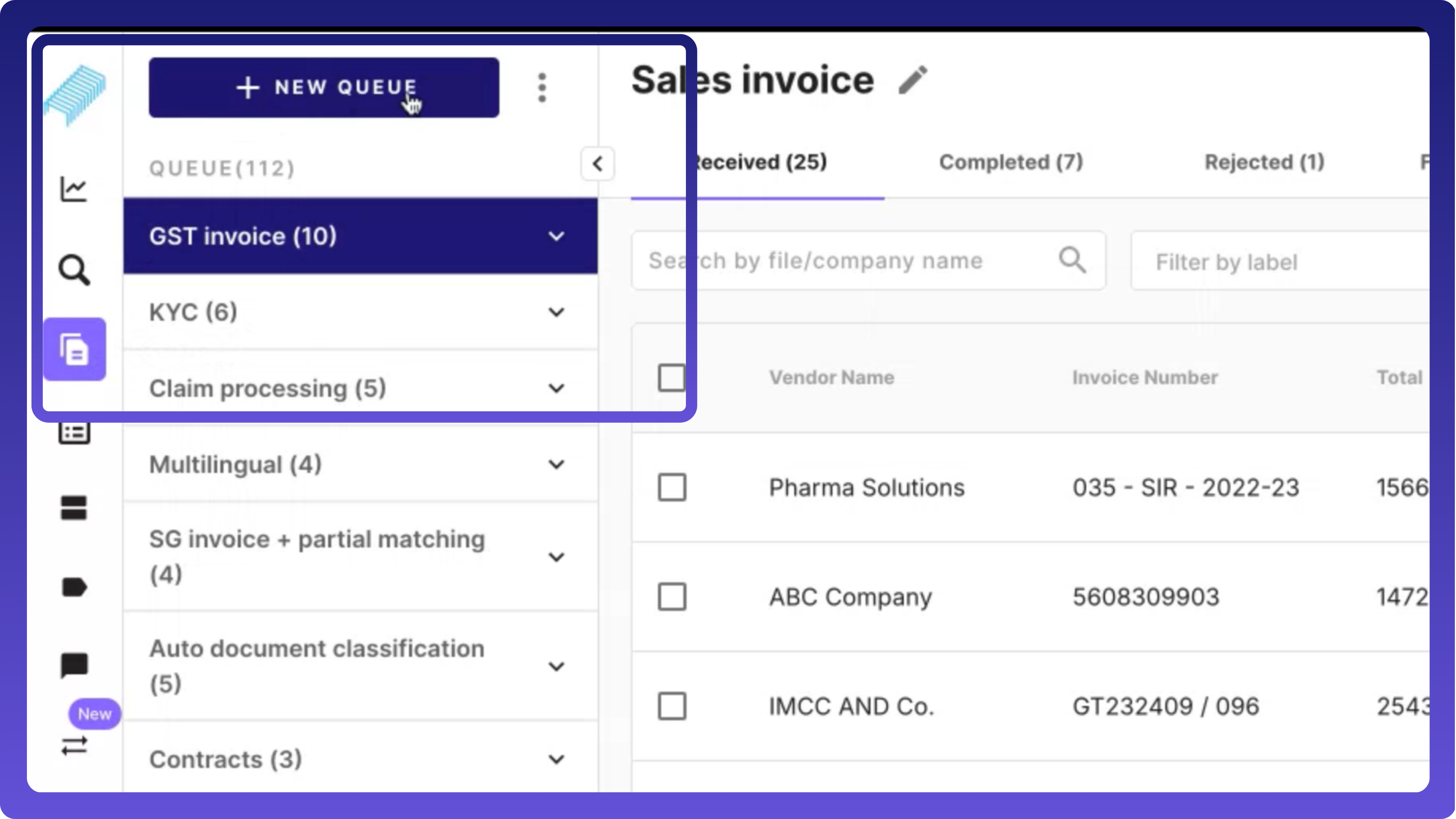Tick the IMCC AND Co. row checkbox
The width and height of the screenshot is (1456, 819).
(672, 706)
